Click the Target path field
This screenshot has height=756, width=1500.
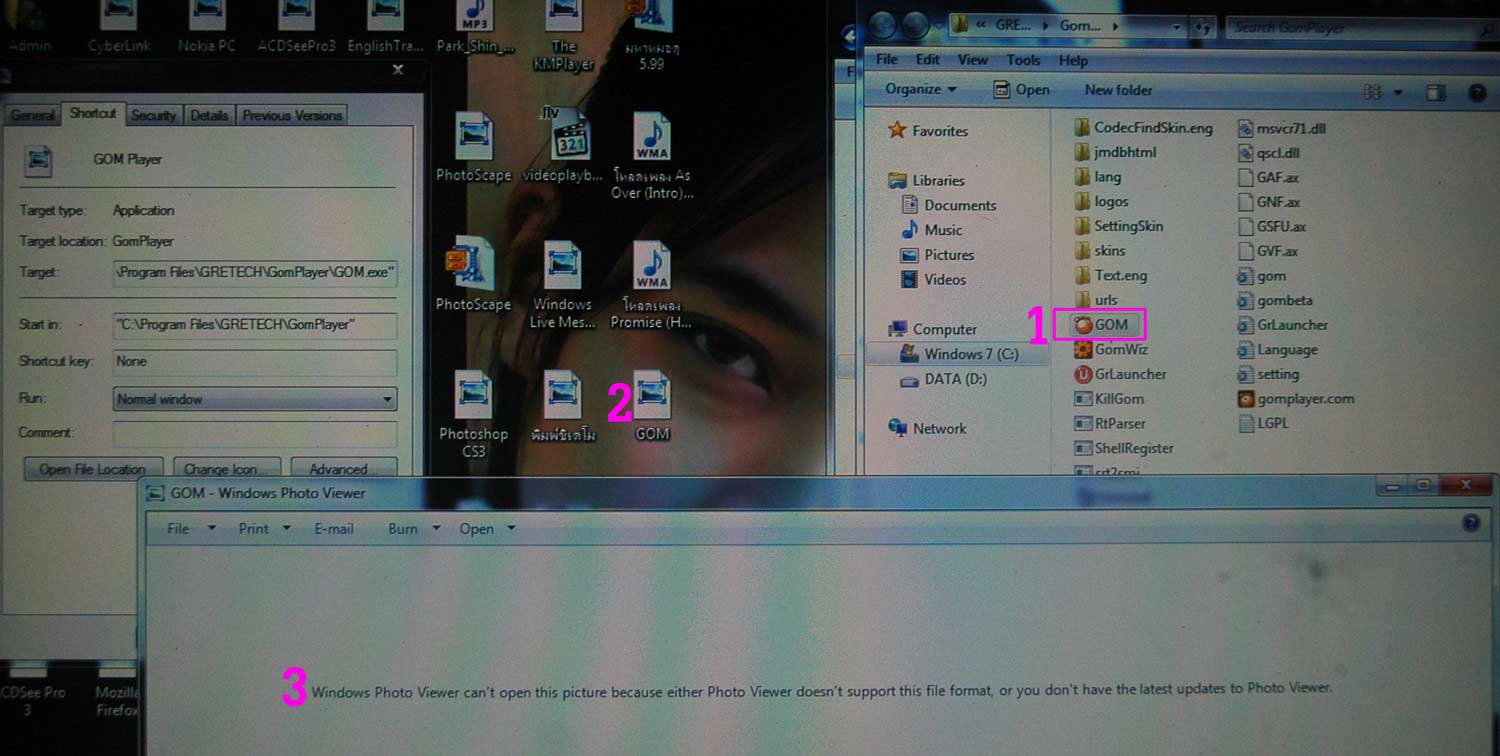(255, 272)
